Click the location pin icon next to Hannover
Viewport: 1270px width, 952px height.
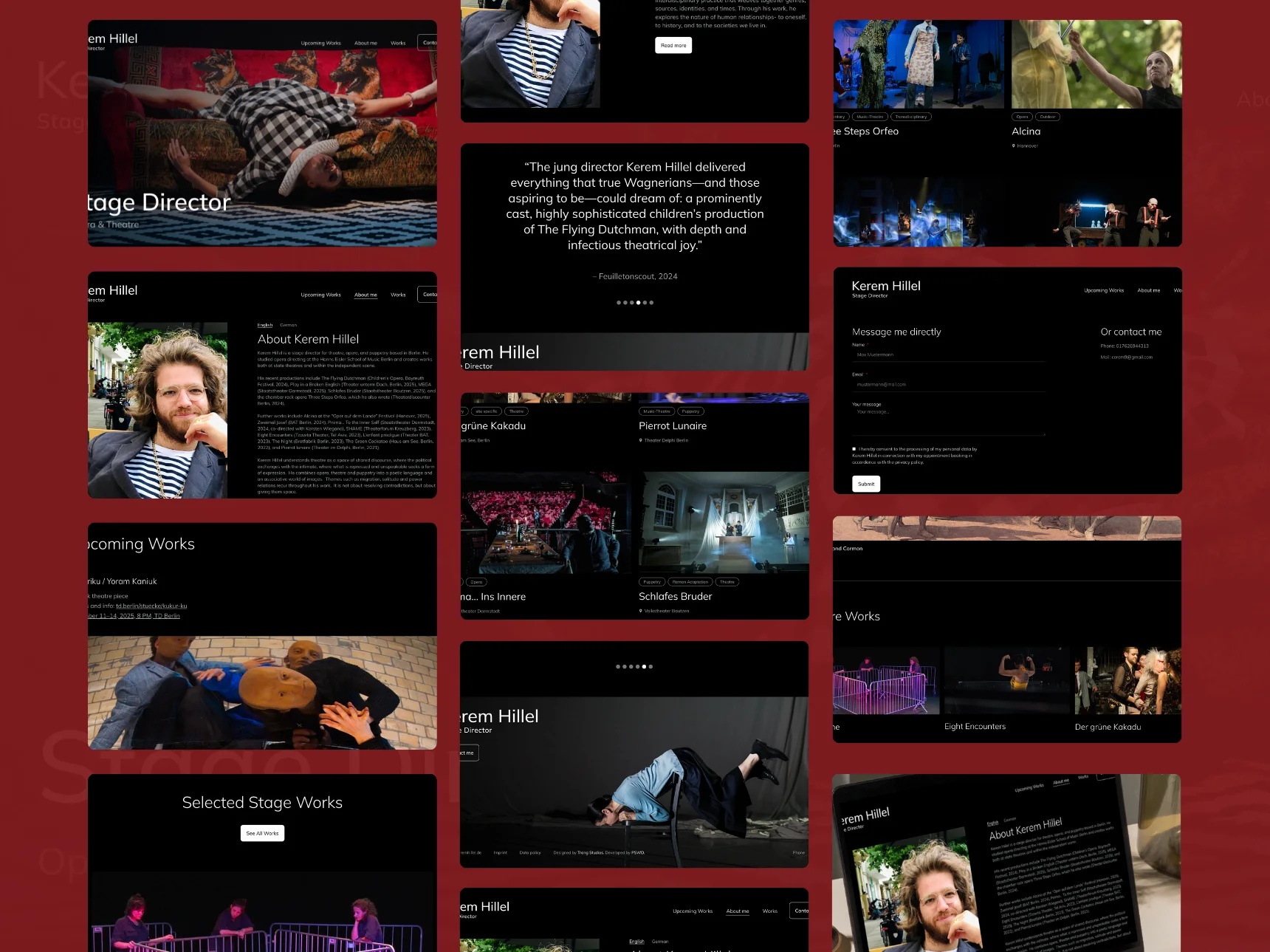[1014, 146]
